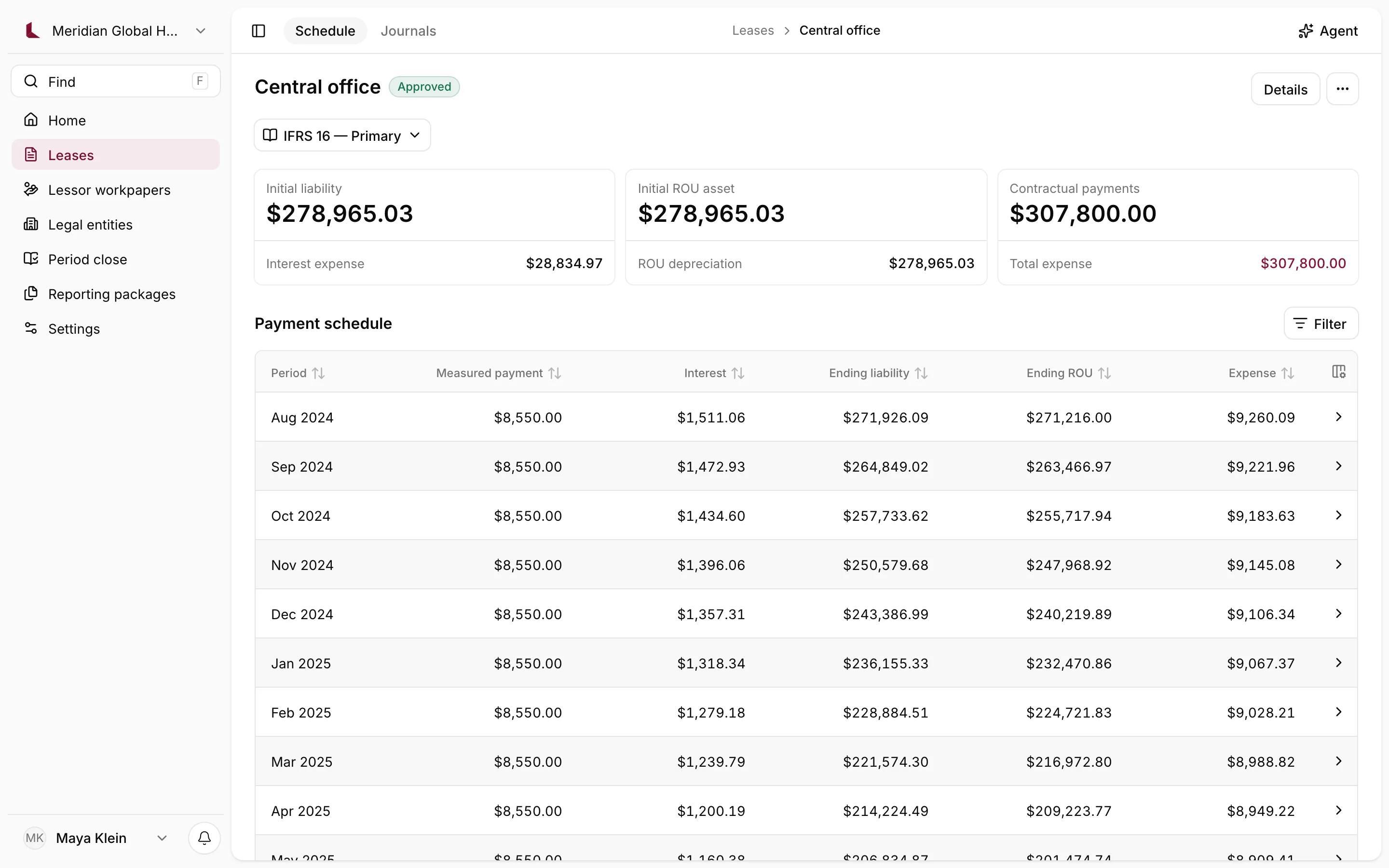
Task: Click the Find search field
Action: (115, 81)
